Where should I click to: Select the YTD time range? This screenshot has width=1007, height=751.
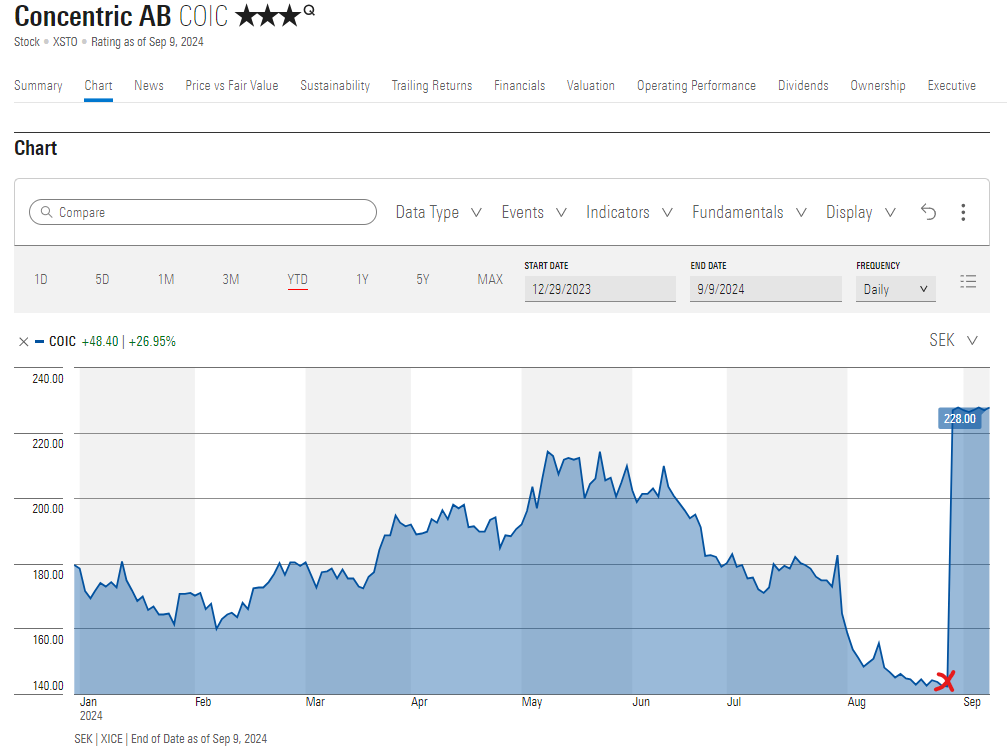point(297,279)
